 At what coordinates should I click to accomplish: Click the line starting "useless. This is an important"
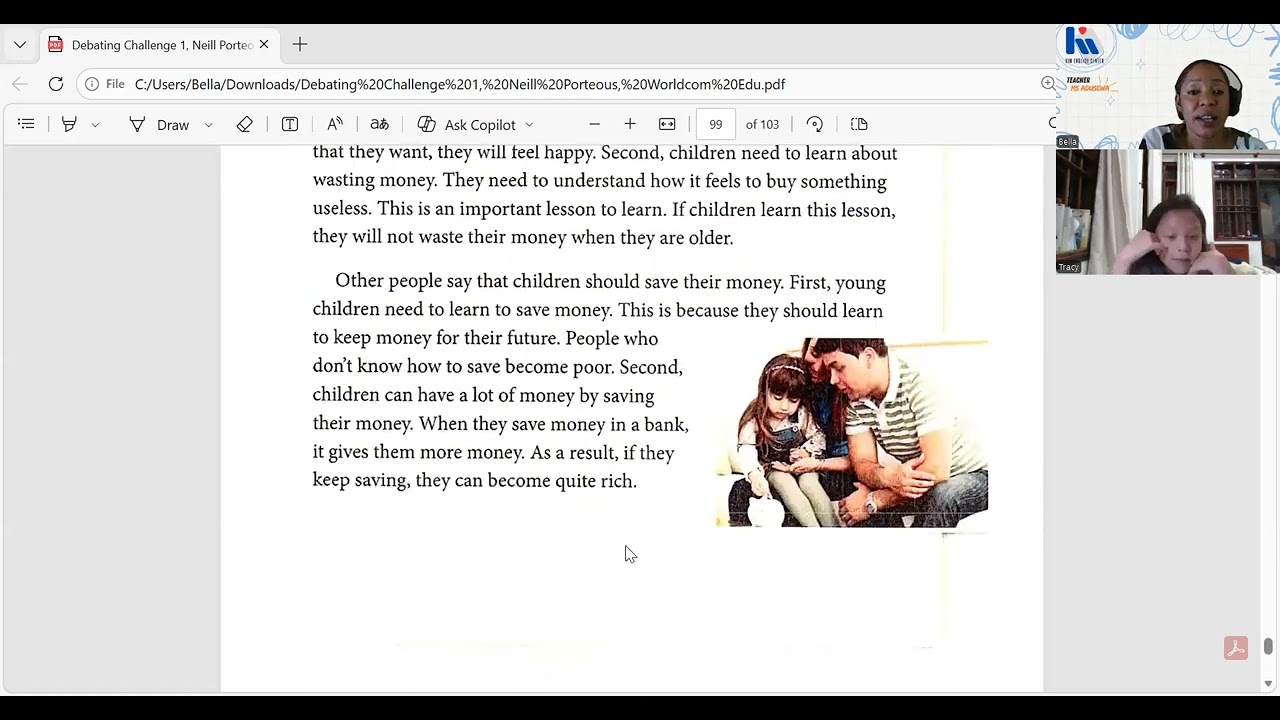604,210
